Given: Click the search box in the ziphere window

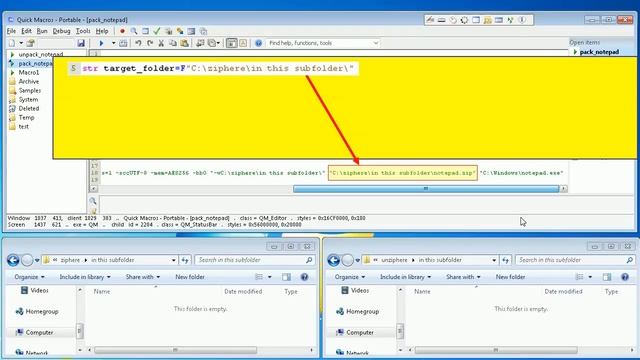Looking at the screenshot, I should [255, 260].
